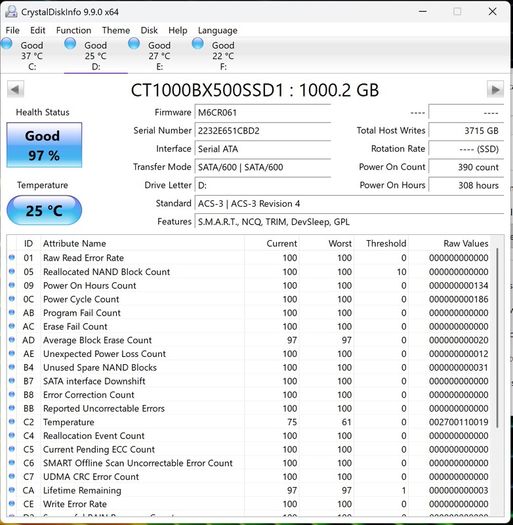
Task: Open the Disk menu
Action: click(149, 30)
